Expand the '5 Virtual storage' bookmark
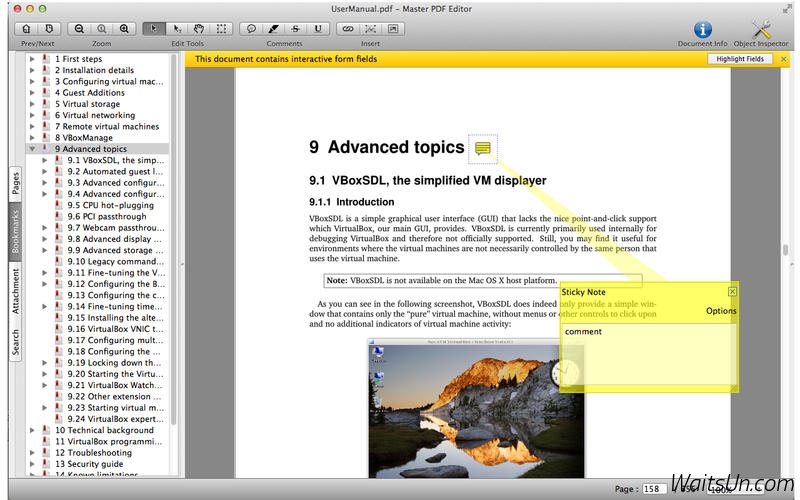This screenshot has width=800, height=500. [x=32, y=104]
